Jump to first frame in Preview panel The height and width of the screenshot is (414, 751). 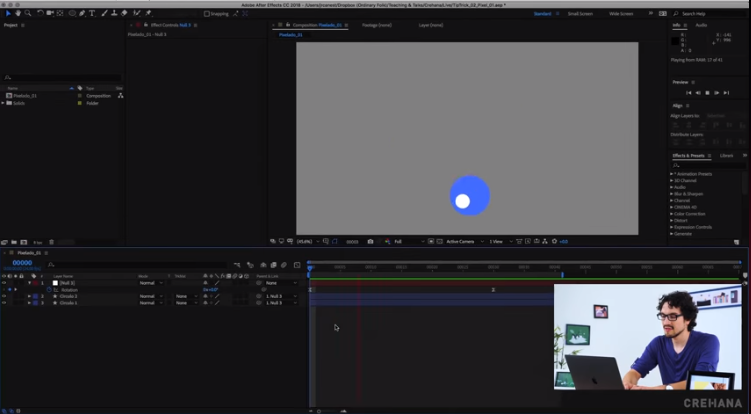tap(688, 92)
